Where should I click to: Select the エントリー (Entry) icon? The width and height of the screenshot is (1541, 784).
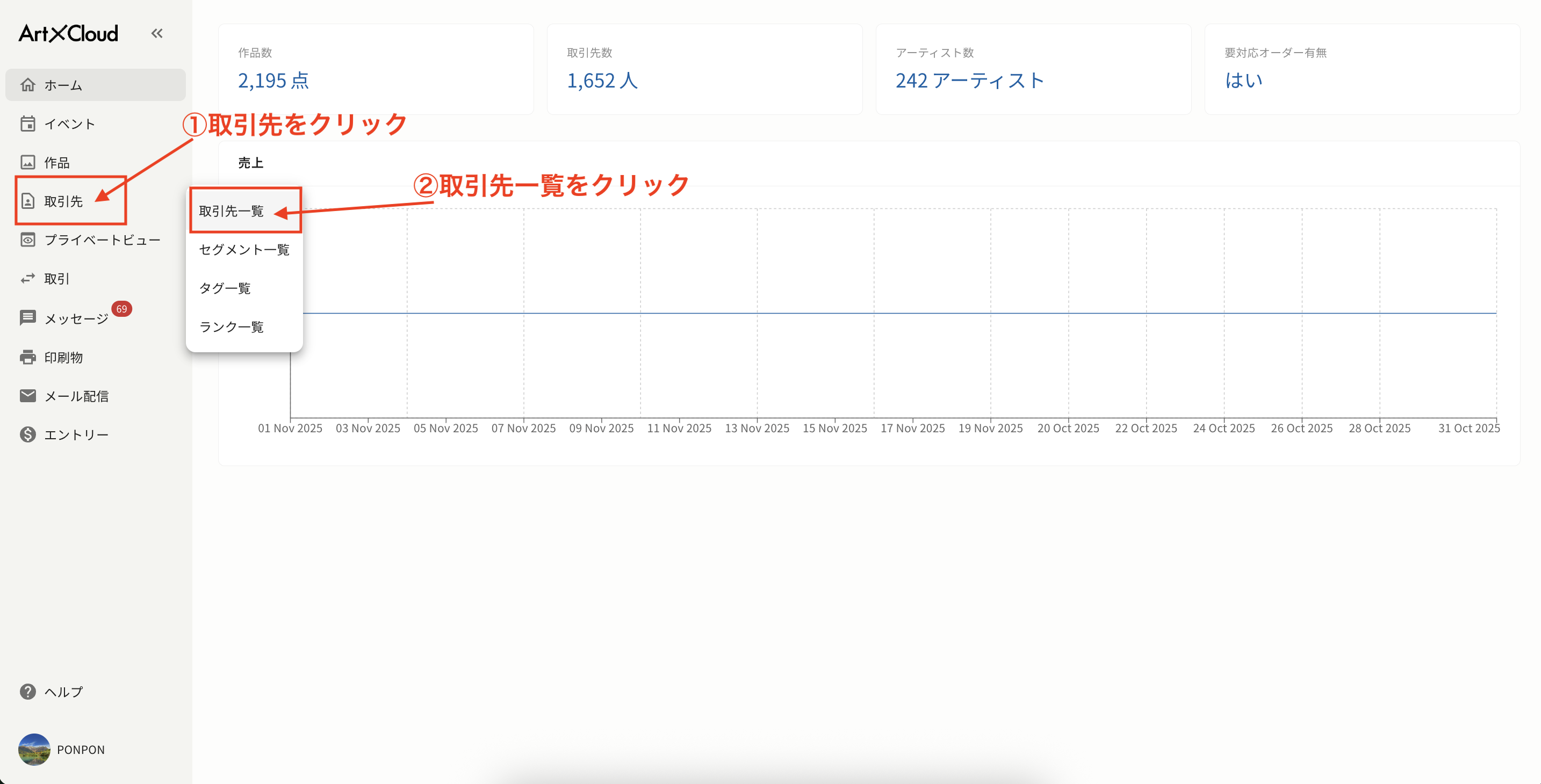(28, 434)
